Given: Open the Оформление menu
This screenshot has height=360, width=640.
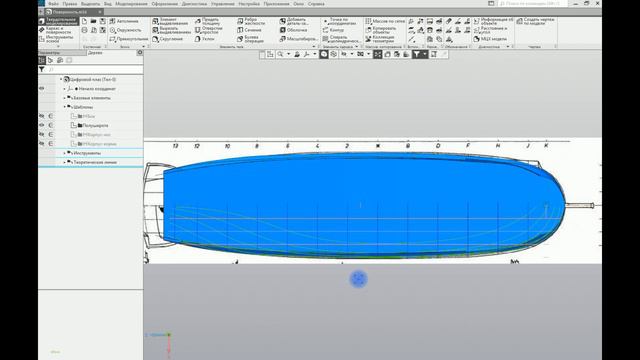Looking at the screenshot, I should [164, 4].
